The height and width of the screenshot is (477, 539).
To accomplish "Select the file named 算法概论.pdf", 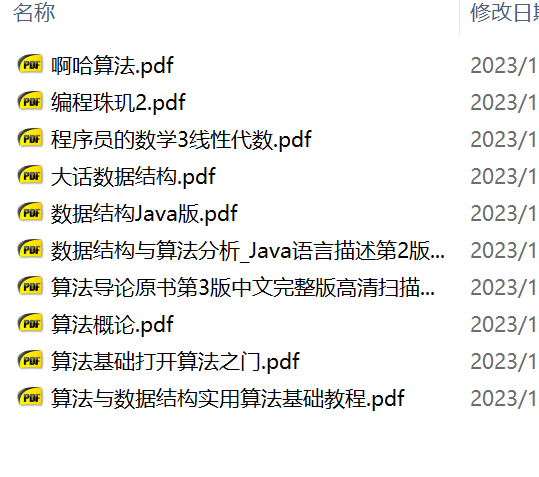I will coord(112,324).
